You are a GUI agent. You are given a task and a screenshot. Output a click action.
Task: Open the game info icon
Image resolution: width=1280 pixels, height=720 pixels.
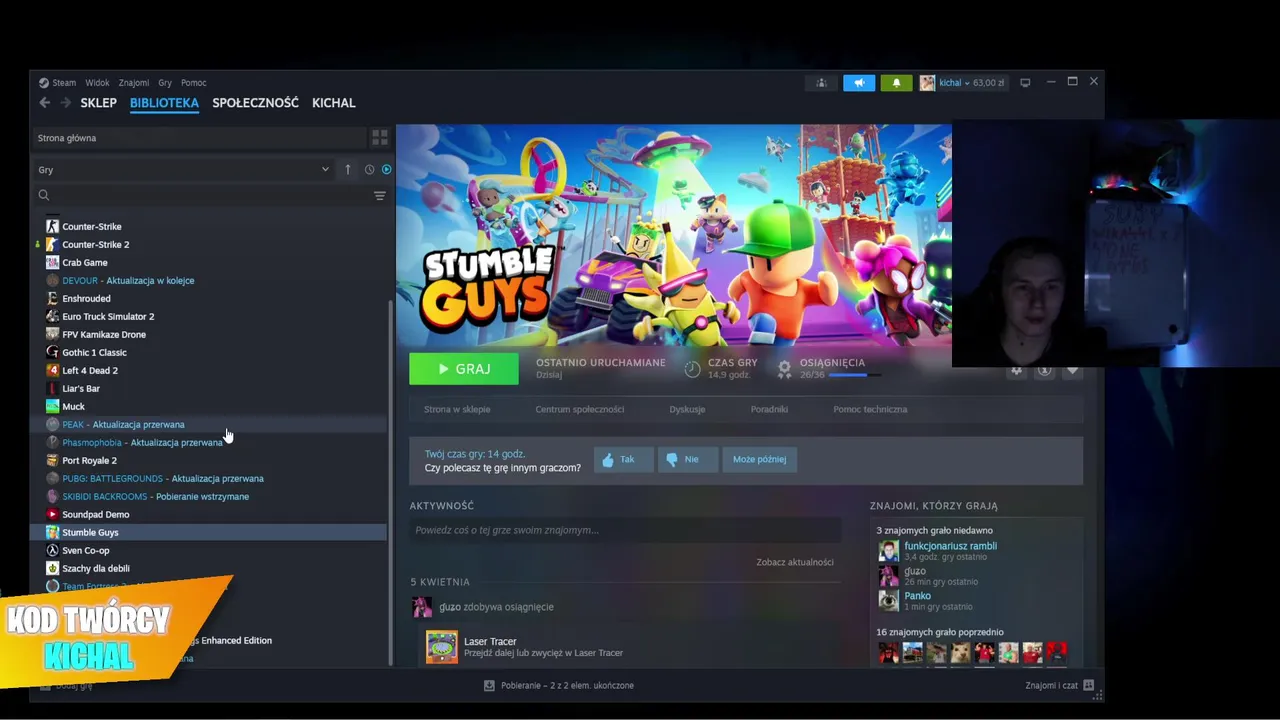(1044, 370)
